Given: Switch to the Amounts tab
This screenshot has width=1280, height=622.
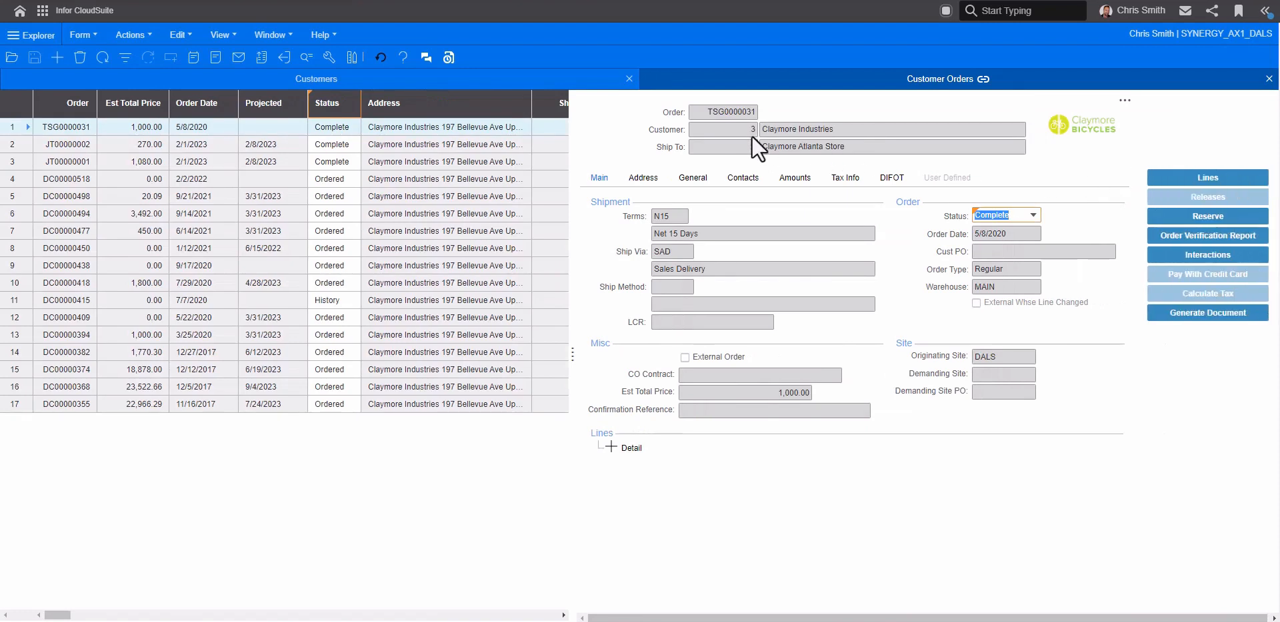Looking at the screenshot, I should click(x=795, y=178).
